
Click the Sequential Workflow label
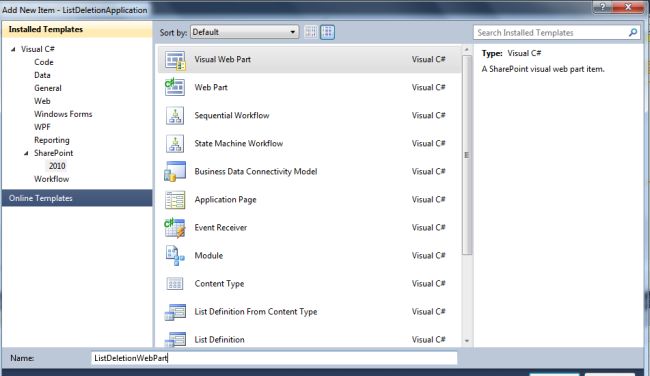point(232,116)
